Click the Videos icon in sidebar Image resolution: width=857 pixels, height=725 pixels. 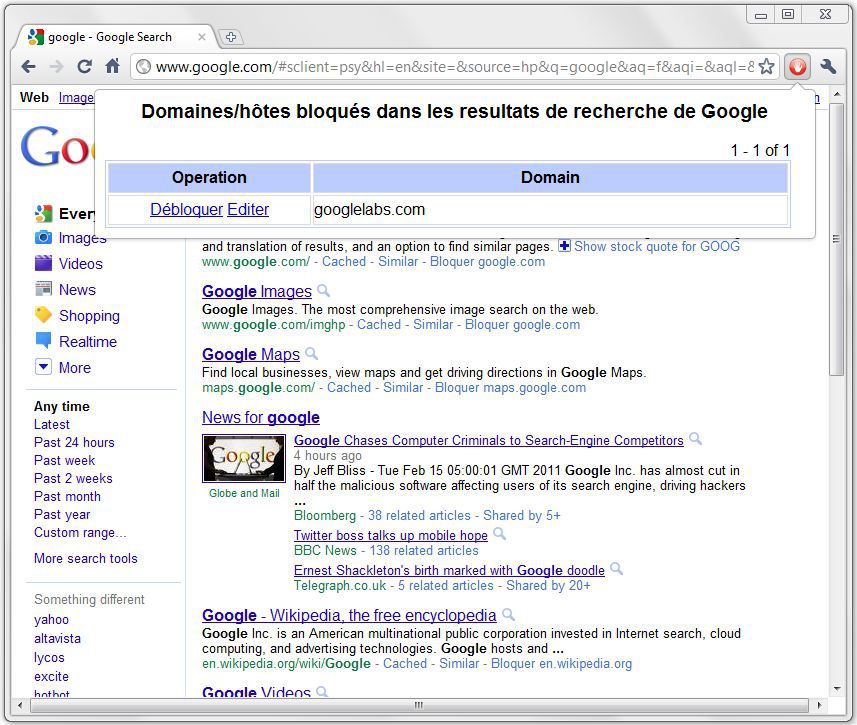[x=43, y=264]
